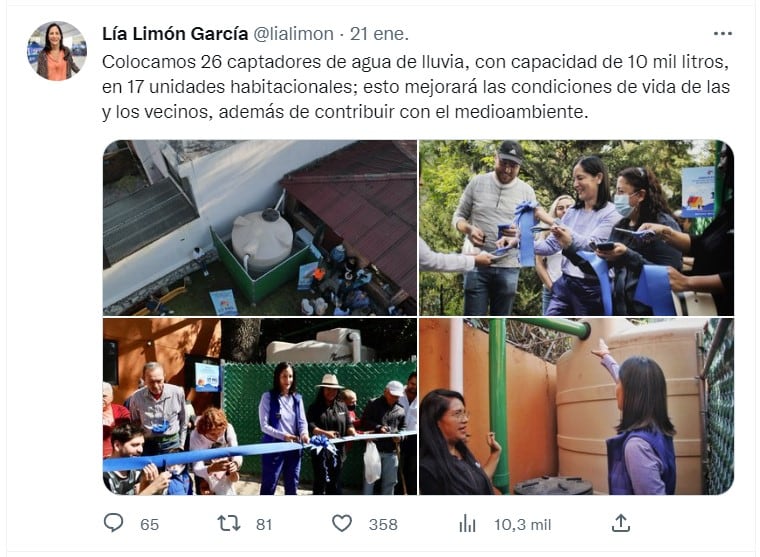Open the aerial water tank photo
760x557 pixels.
260,228
